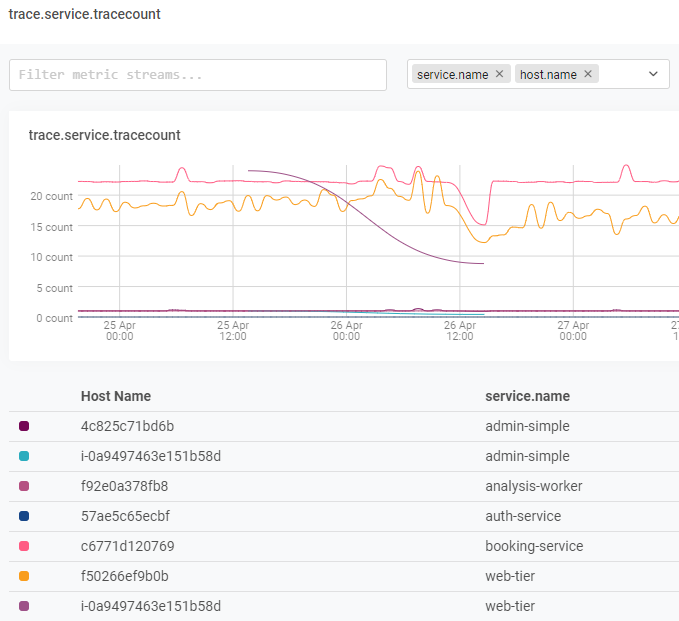
Task: Click the navy swatch for auth-service
Action: (24, 516)
